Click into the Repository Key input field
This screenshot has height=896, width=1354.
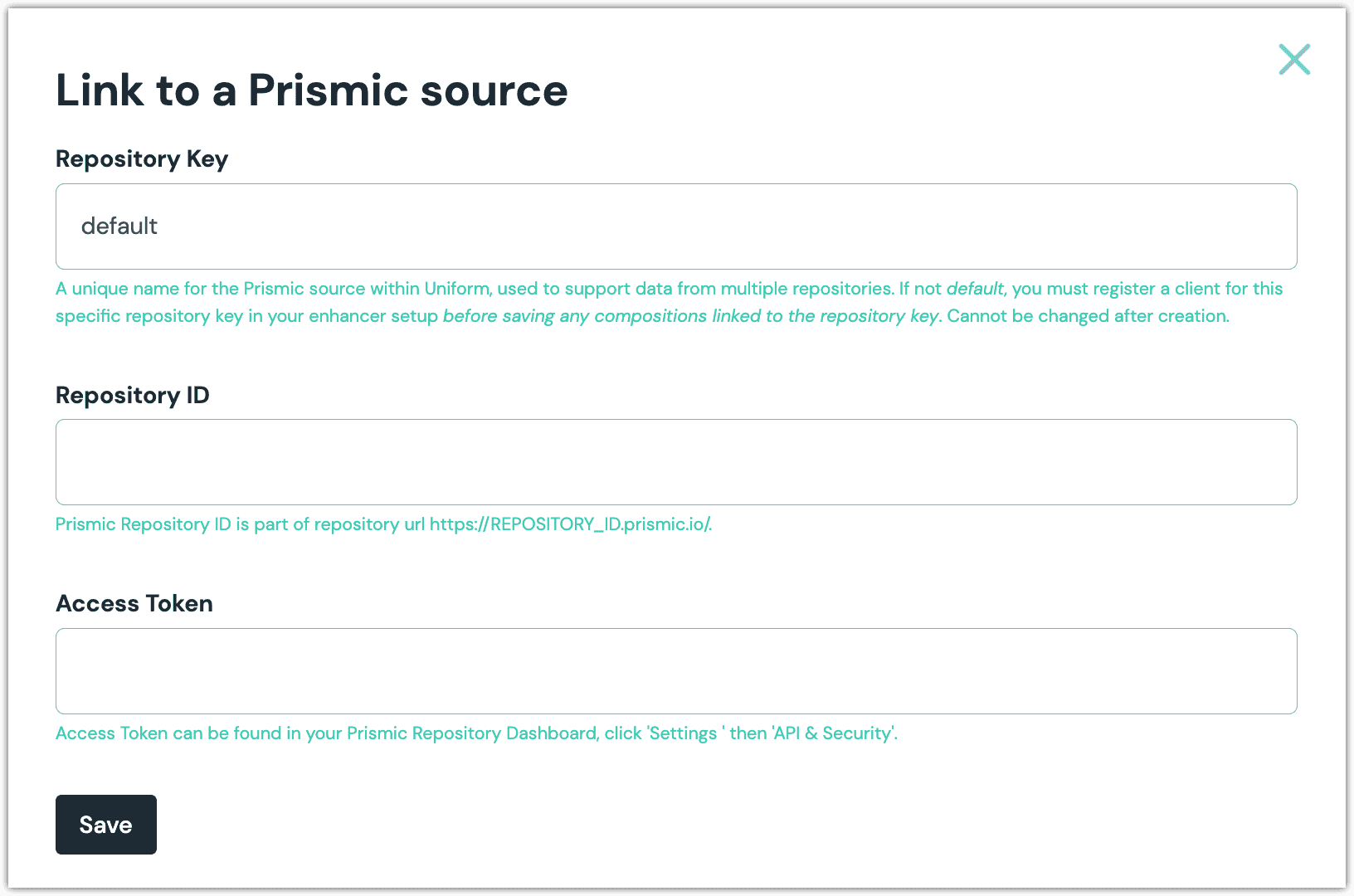point(676,226)
